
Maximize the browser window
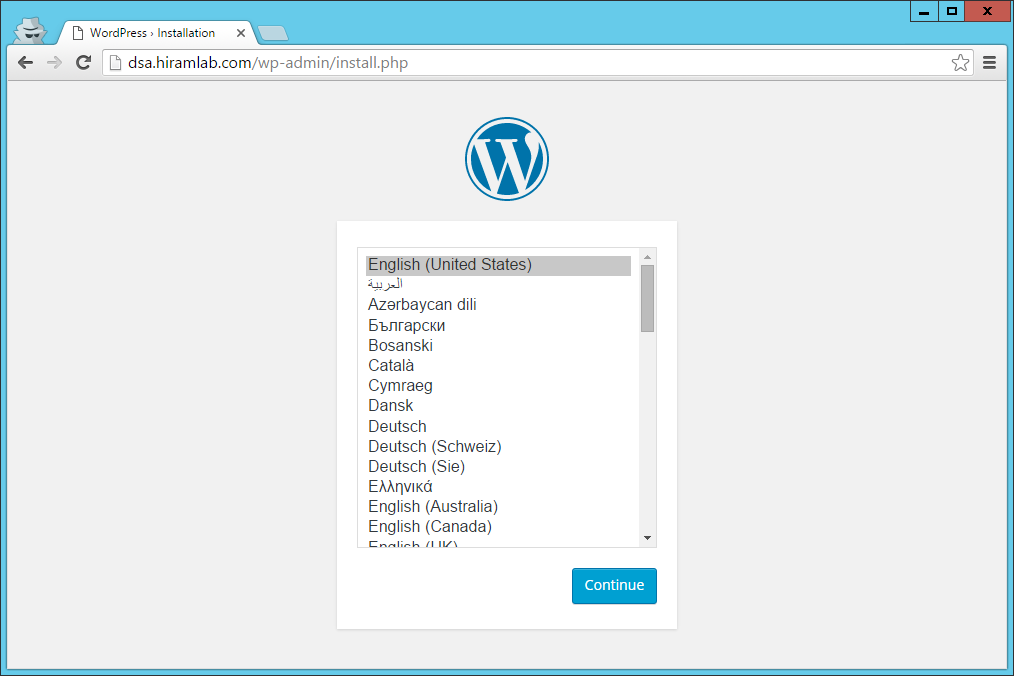[951, 11]
